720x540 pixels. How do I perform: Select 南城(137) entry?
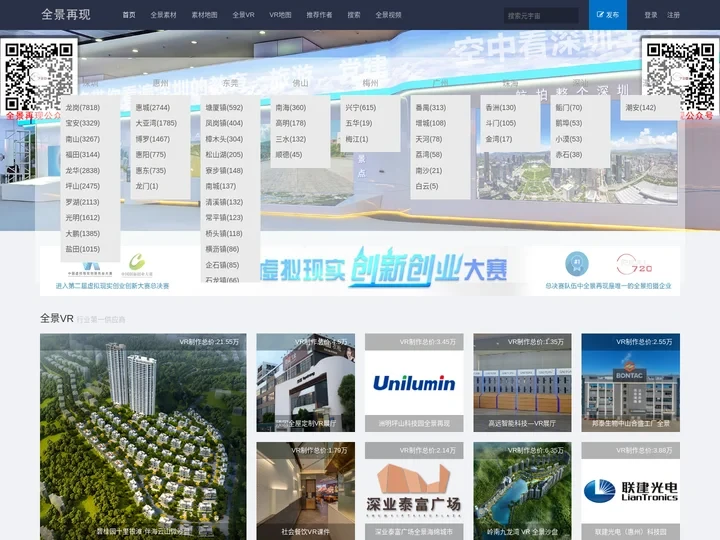click(220, 186)
